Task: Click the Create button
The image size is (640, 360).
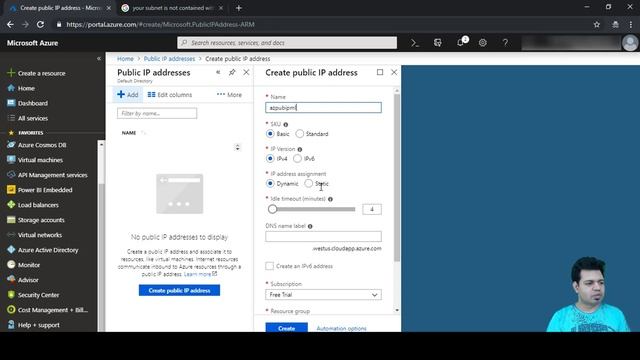Action: [x=287, y=328]
